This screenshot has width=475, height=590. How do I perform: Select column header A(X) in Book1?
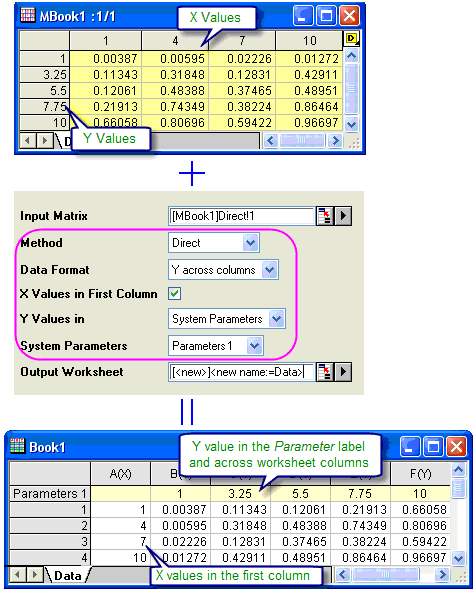120,473
